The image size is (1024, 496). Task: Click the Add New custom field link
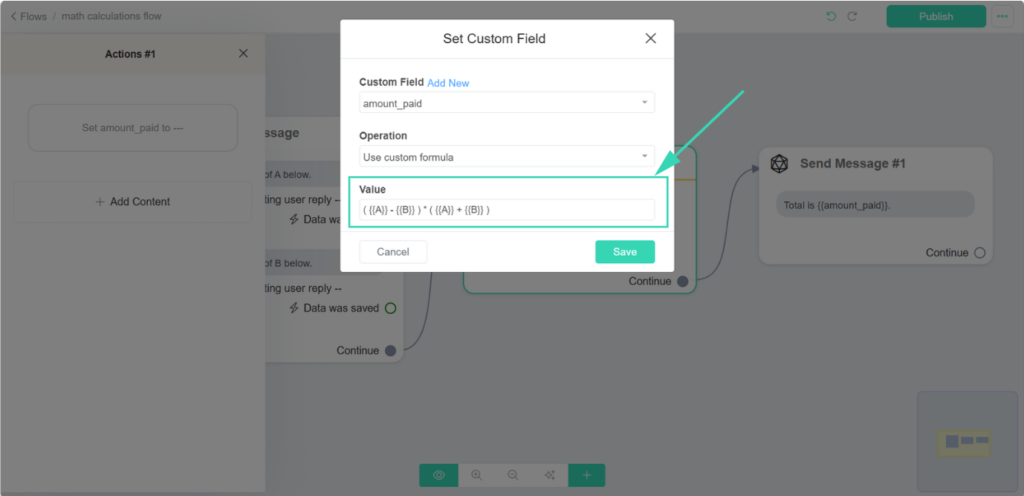coord(448,83)
